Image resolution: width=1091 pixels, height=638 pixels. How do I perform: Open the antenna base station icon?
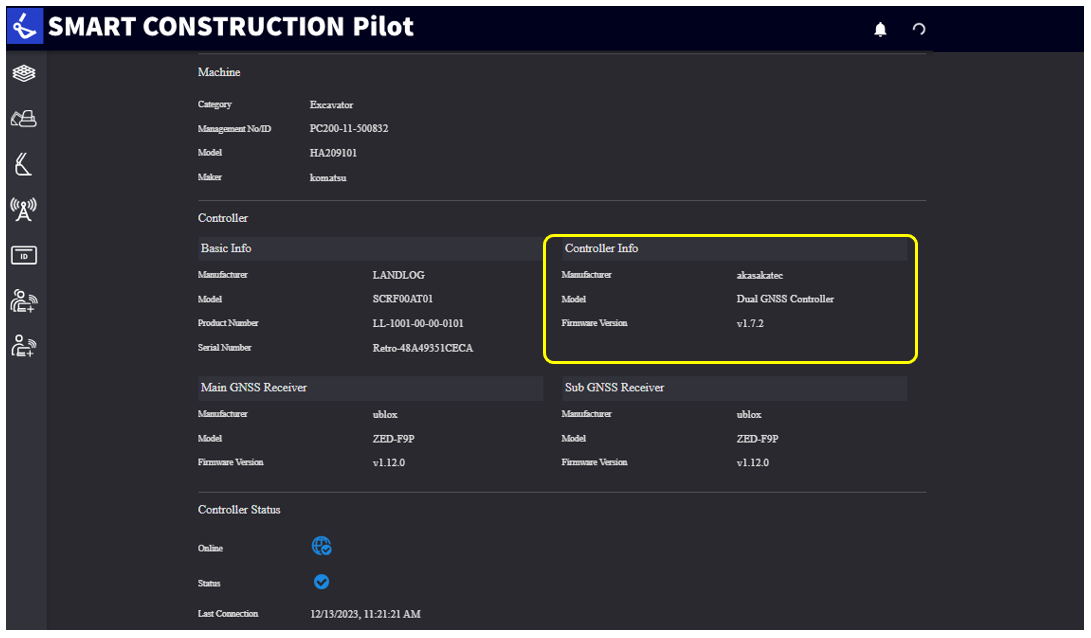[24, 209]
